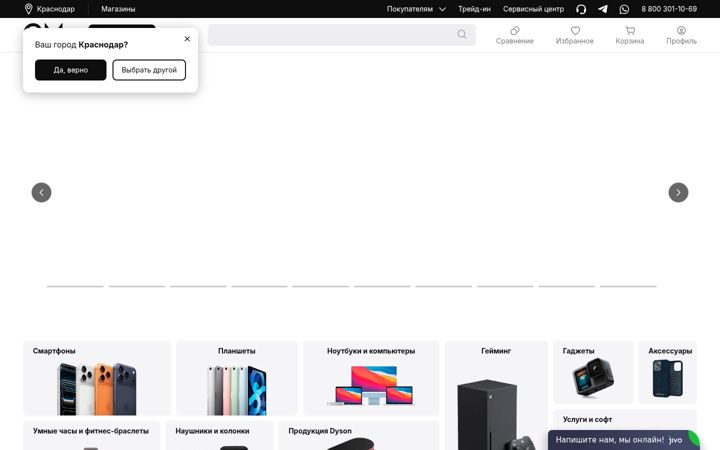Show next banner slide arrow
Image resolution: width=720 pixels, height=450 pixels.
tap(678, 192)
